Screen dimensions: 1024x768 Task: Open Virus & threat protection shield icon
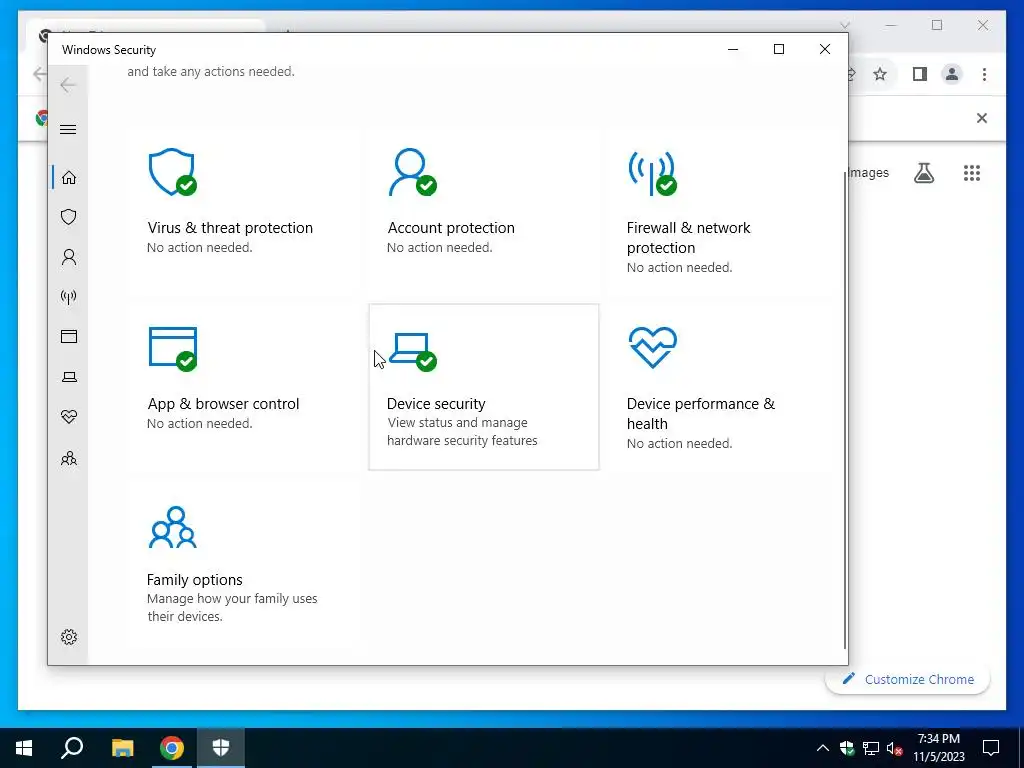[172, 172]
